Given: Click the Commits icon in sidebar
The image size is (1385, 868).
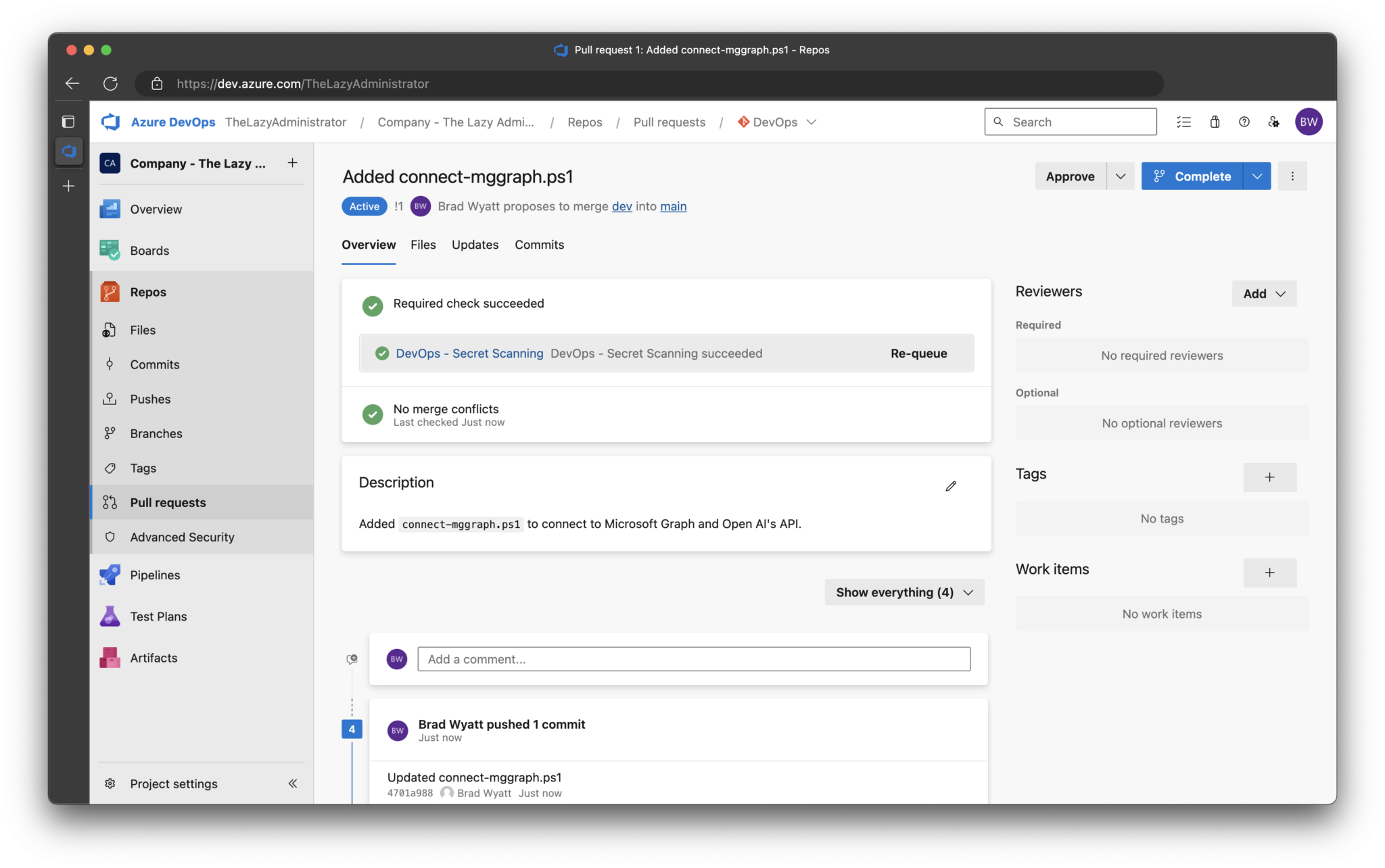Looking at the screenshot, I should [x=110, y=364].
